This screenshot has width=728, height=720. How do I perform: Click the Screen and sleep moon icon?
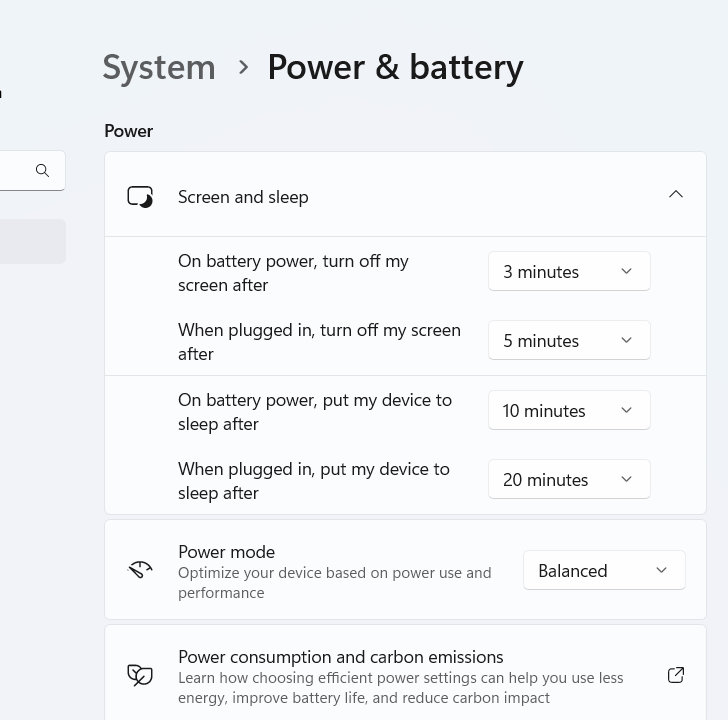click(140, 197)
